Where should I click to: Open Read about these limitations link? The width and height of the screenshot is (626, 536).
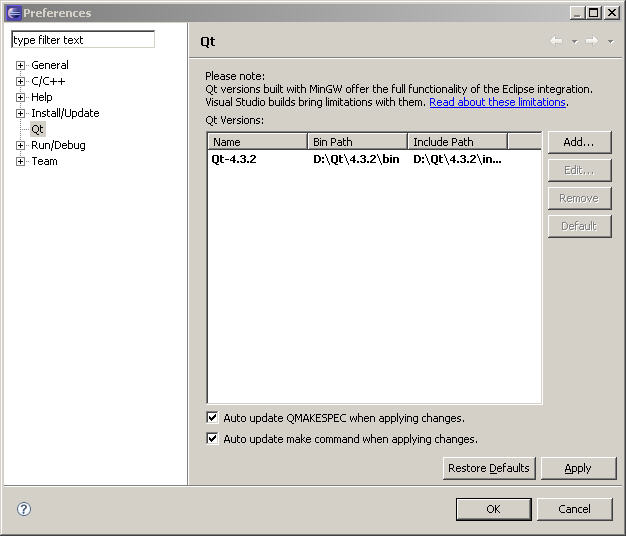point(497,102)
